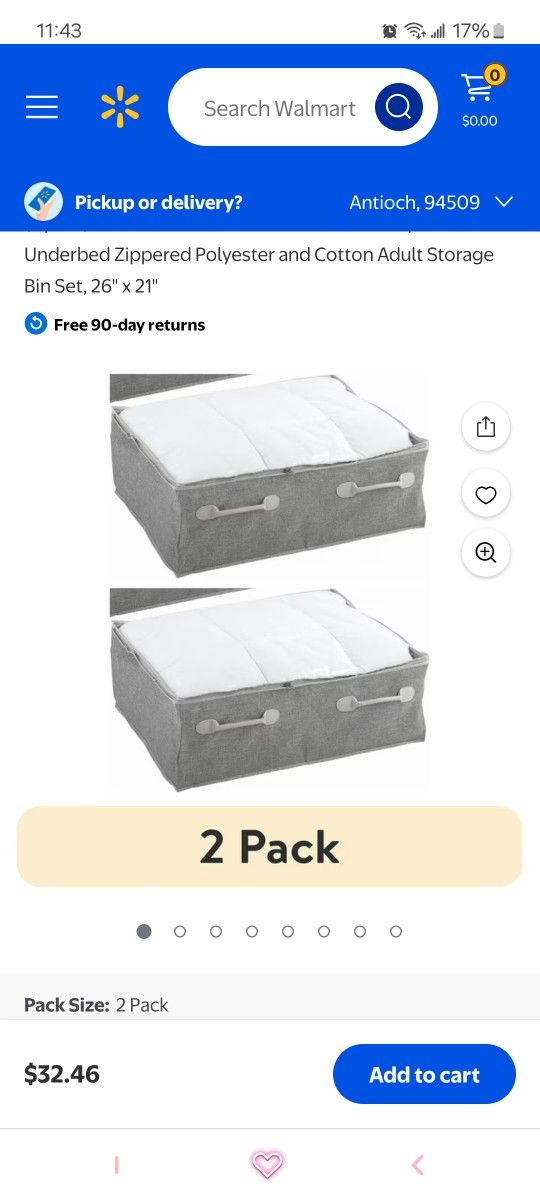Tap the Walmart spark logo
540x1200 pixels.
pos(120,107)
